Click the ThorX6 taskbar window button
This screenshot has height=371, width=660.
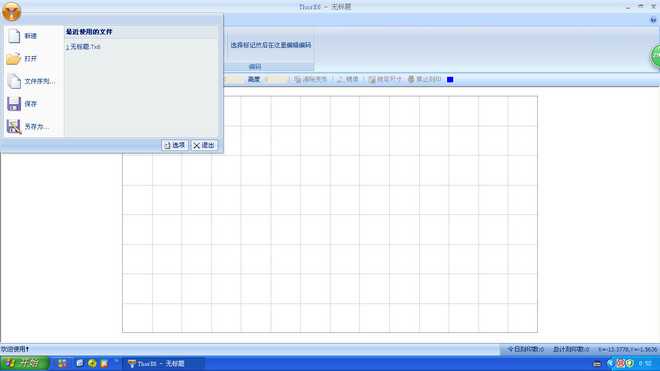(x=163, y=363)
